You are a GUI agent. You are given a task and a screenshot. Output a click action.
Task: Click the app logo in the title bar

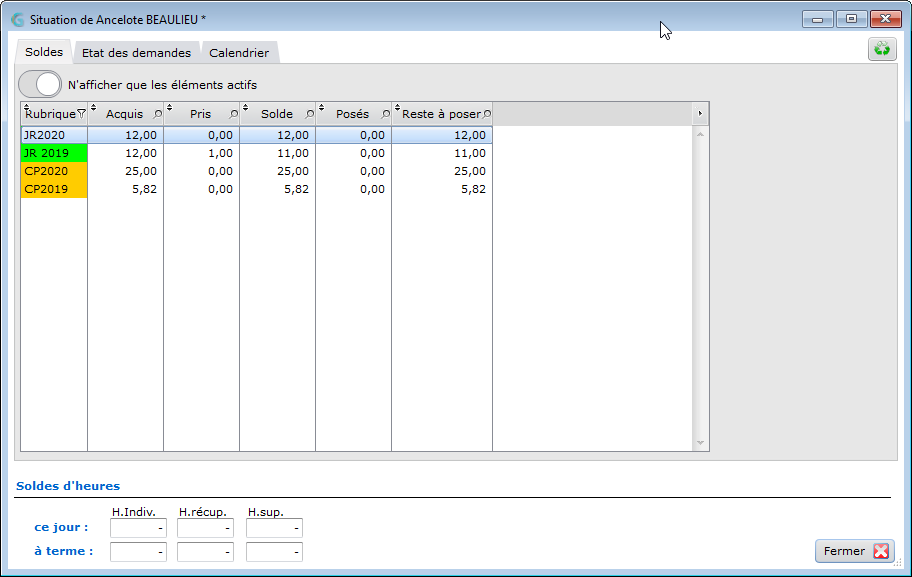[x=18, y=20]
